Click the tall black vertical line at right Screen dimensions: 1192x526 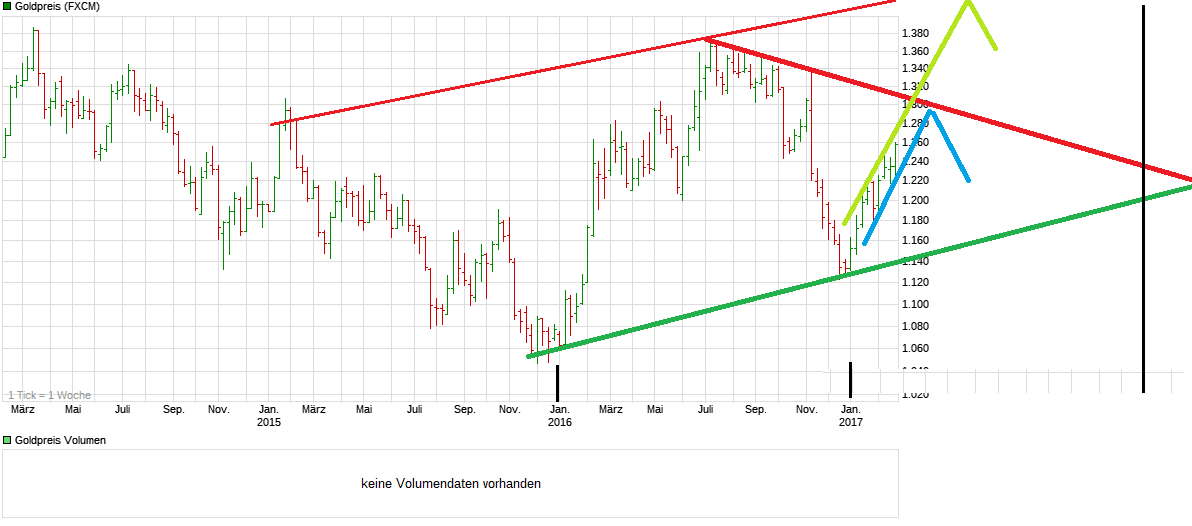pos(1143,200)
